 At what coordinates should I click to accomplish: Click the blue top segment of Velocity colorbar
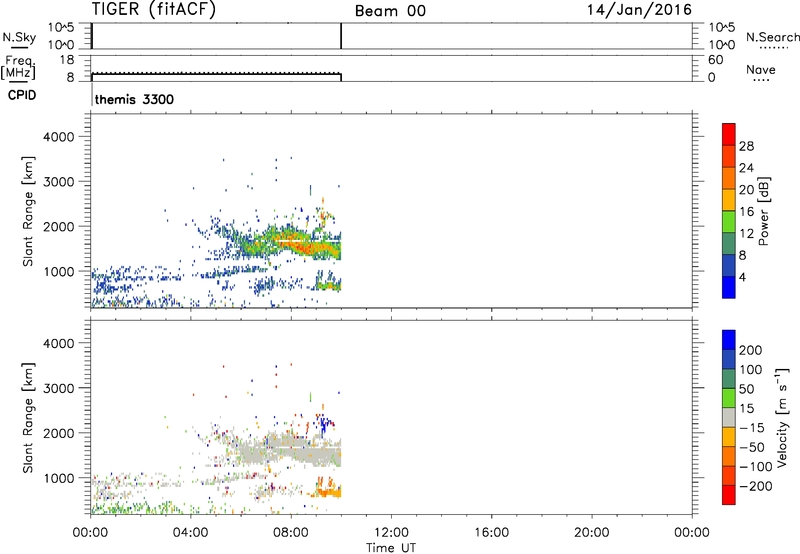729,340
